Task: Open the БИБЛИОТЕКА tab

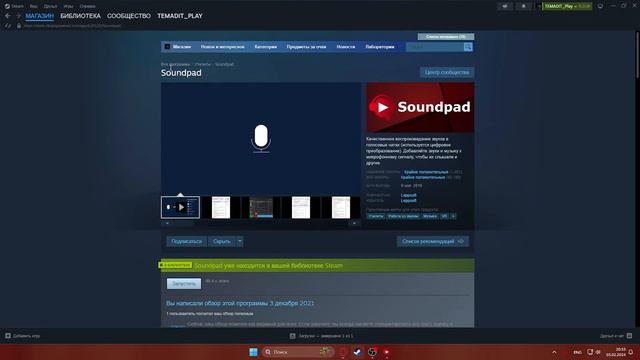Action: pyautogui.click(x=80, y=16)
